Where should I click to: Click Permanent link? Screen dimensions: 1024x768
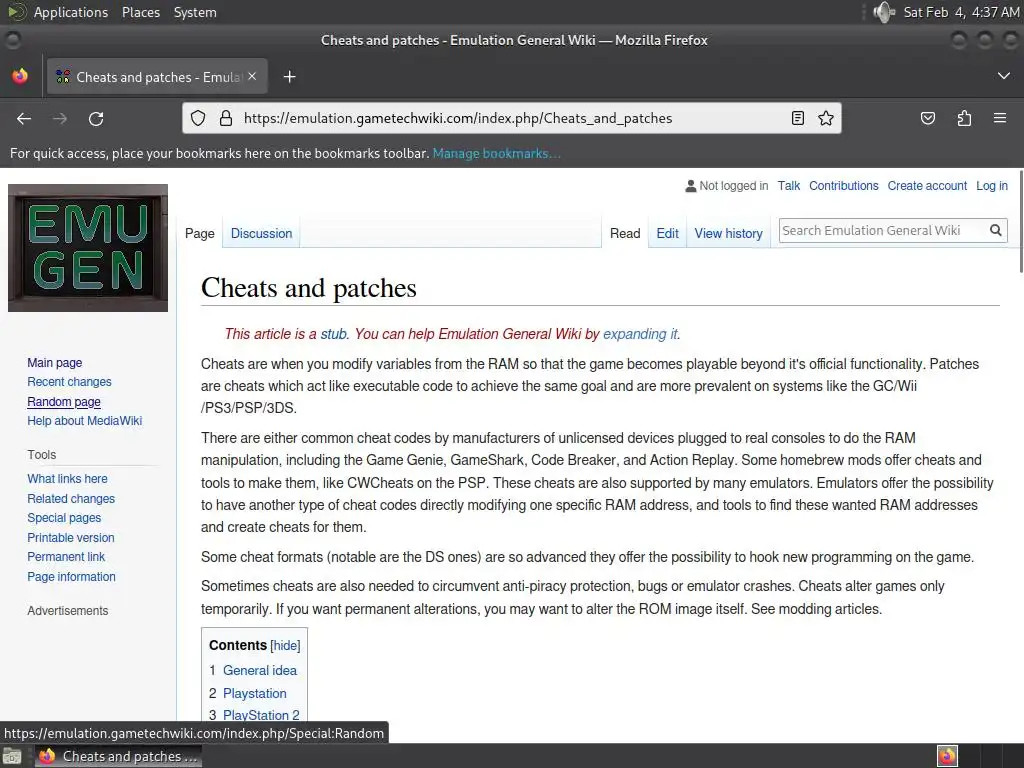pos(66,556)
